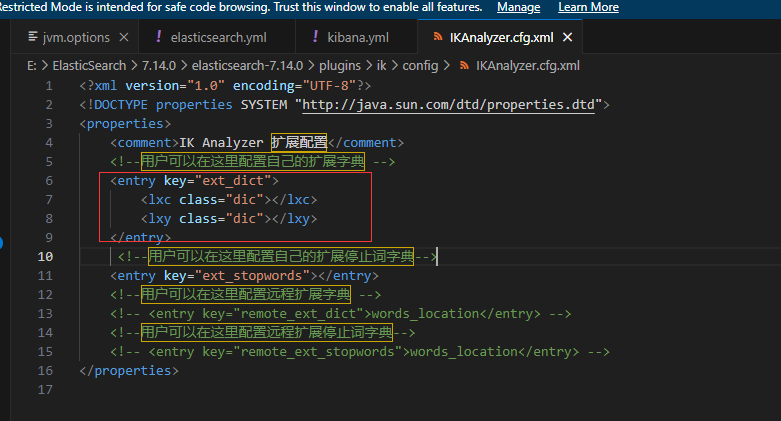Viewport: 781px width, 421px height.
Task: Click the XML icon on the IKAnalyzer tab
Action: [x=438, y=36]
